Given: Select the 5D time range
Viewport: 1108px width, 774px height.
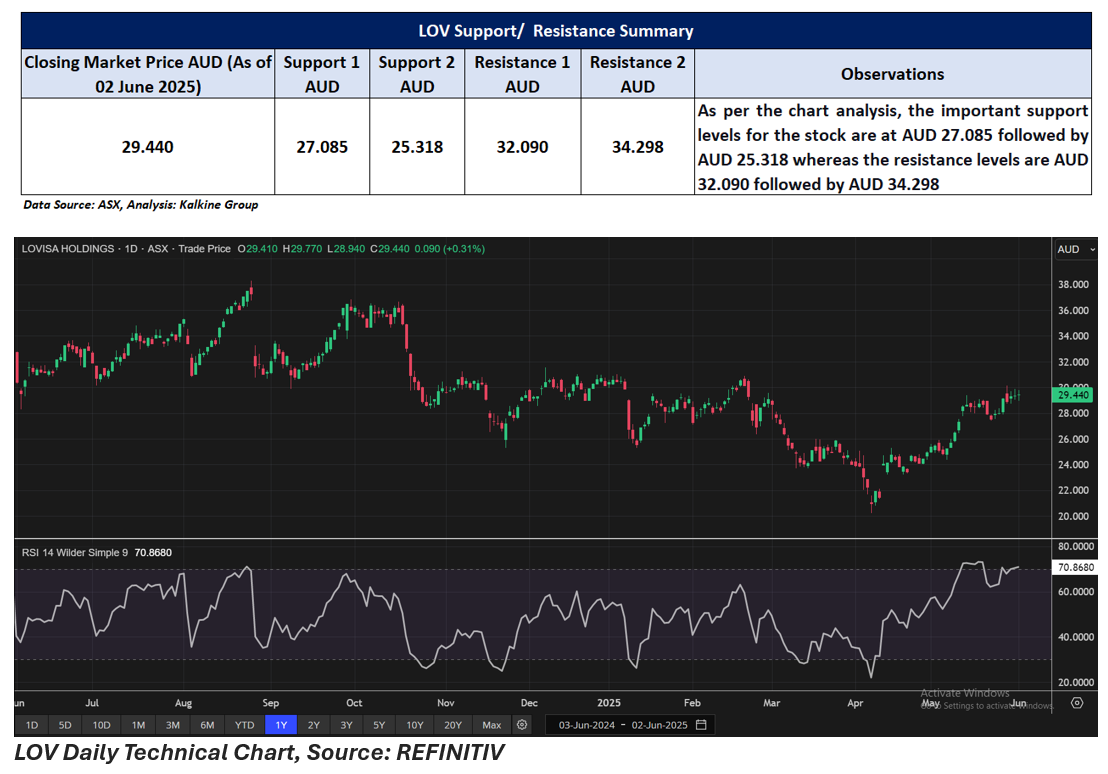Looking at the screenshot, I should 65,724.
